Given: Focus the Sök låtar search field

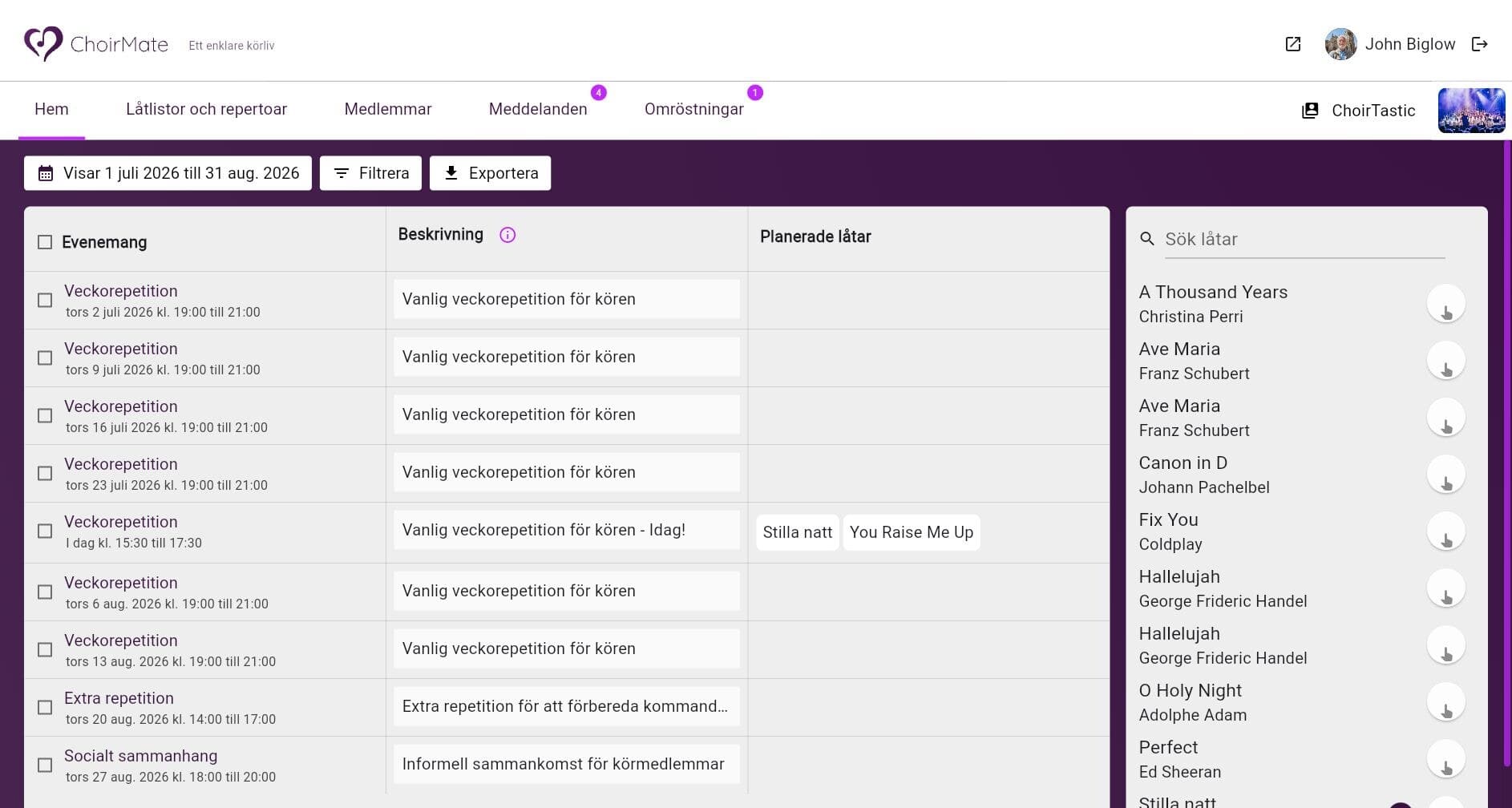Looking at the screenshot, I should click(1304, 239).
